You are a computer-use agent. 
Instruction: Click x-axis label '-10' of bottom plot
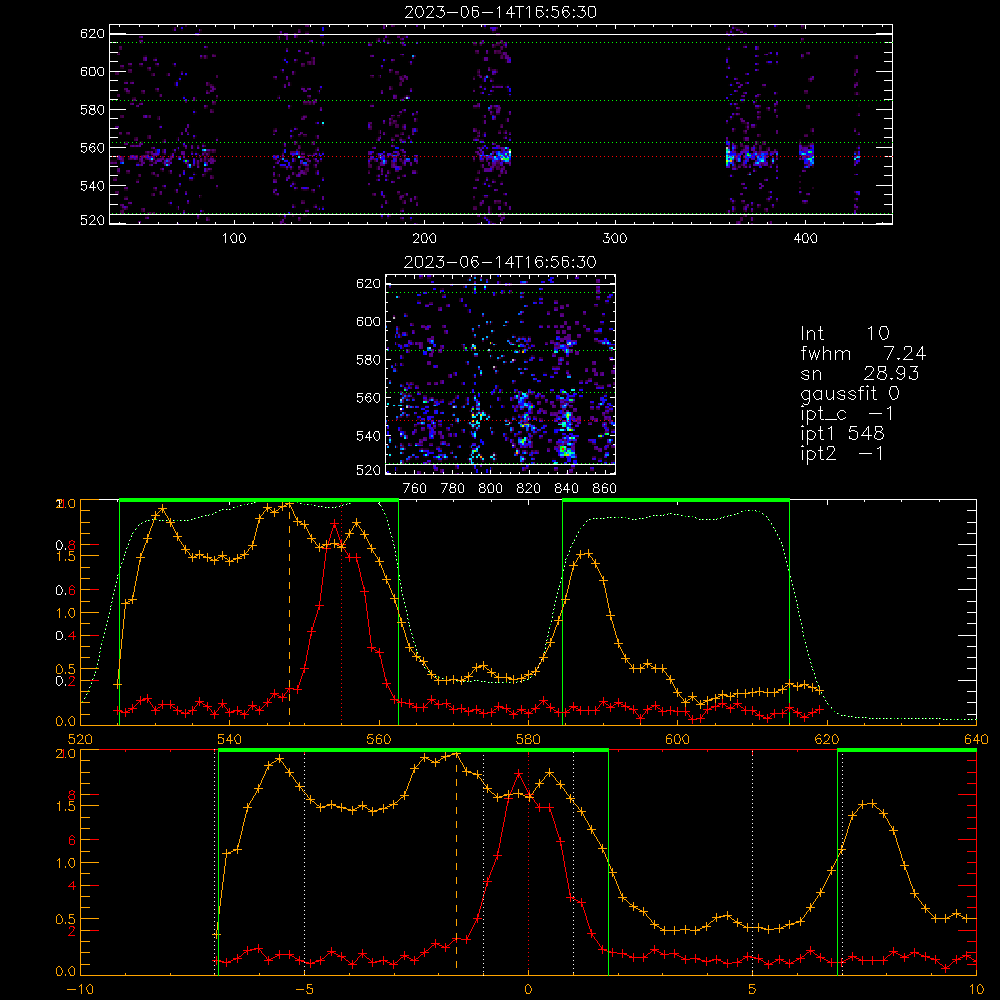click(x=80, y=990)
